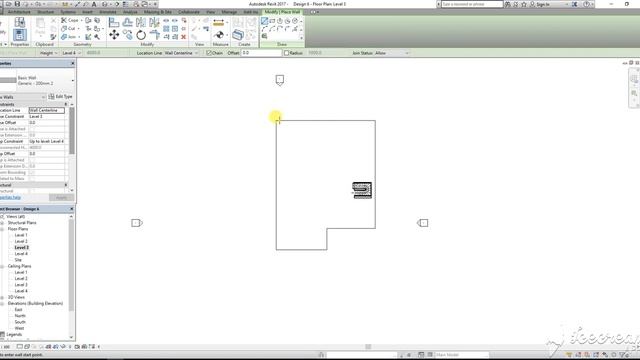Click the Copy tool with two circles
The image size is (640, 360).
[x=127, y=35]
